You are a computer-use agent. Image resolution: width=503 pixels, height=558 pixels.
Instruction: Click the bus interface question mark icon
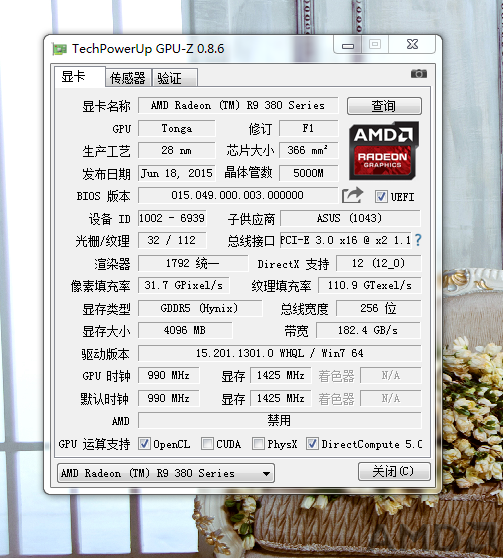[x=418, y=240]
